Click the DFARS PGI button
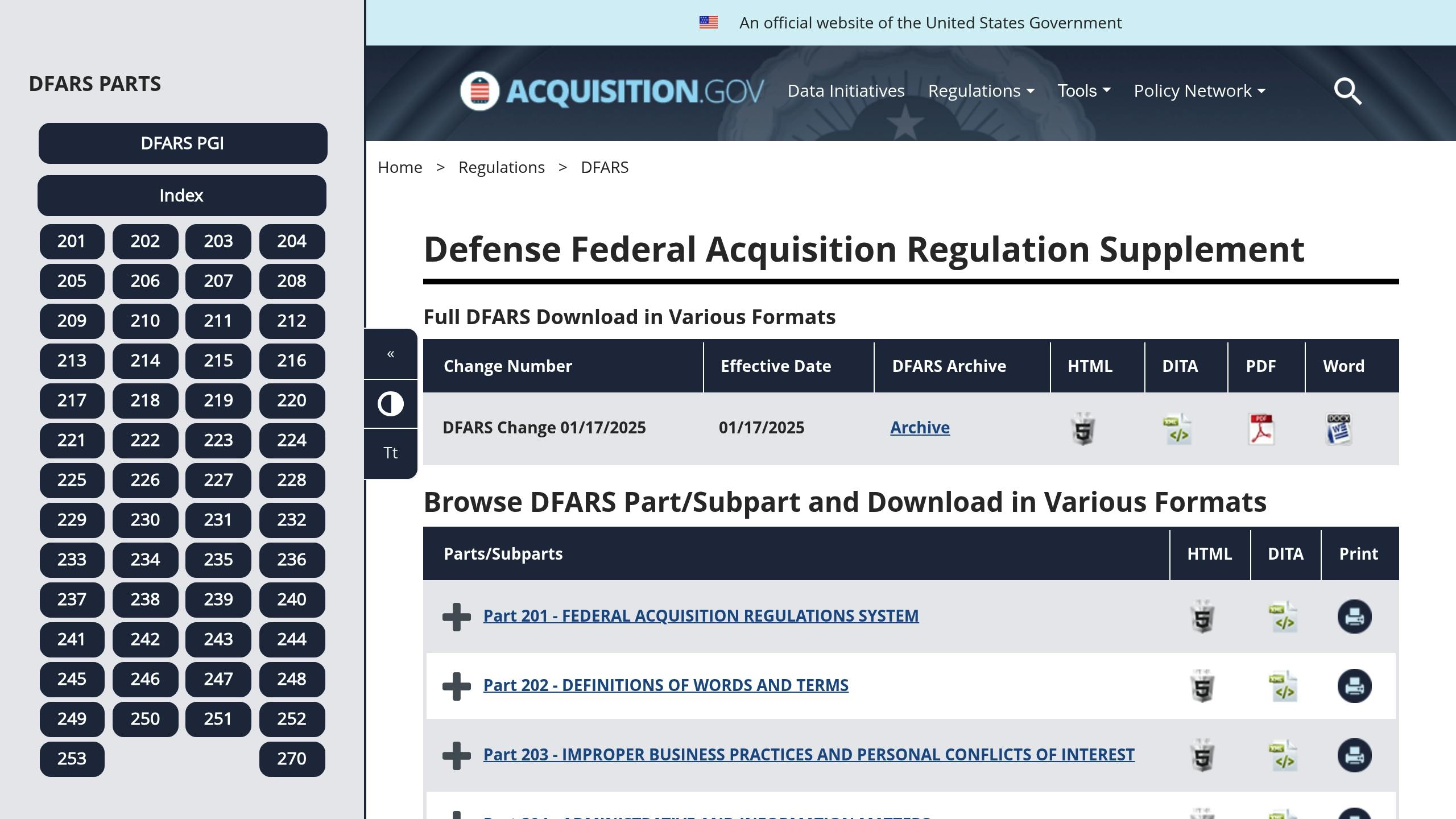This screenshot has width=1456, height=819. click(x=183, y=143)
